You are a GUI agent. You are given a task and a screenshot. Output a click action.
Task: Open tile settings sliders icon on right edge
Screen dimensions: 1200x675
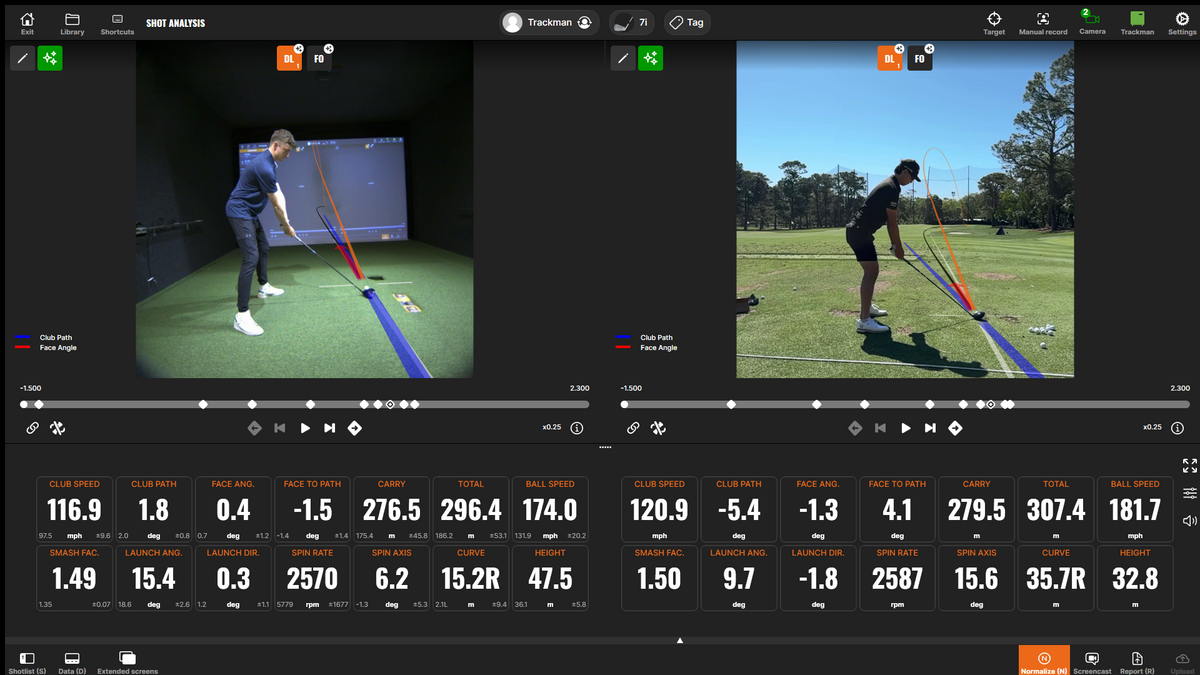click(1189, 493)
